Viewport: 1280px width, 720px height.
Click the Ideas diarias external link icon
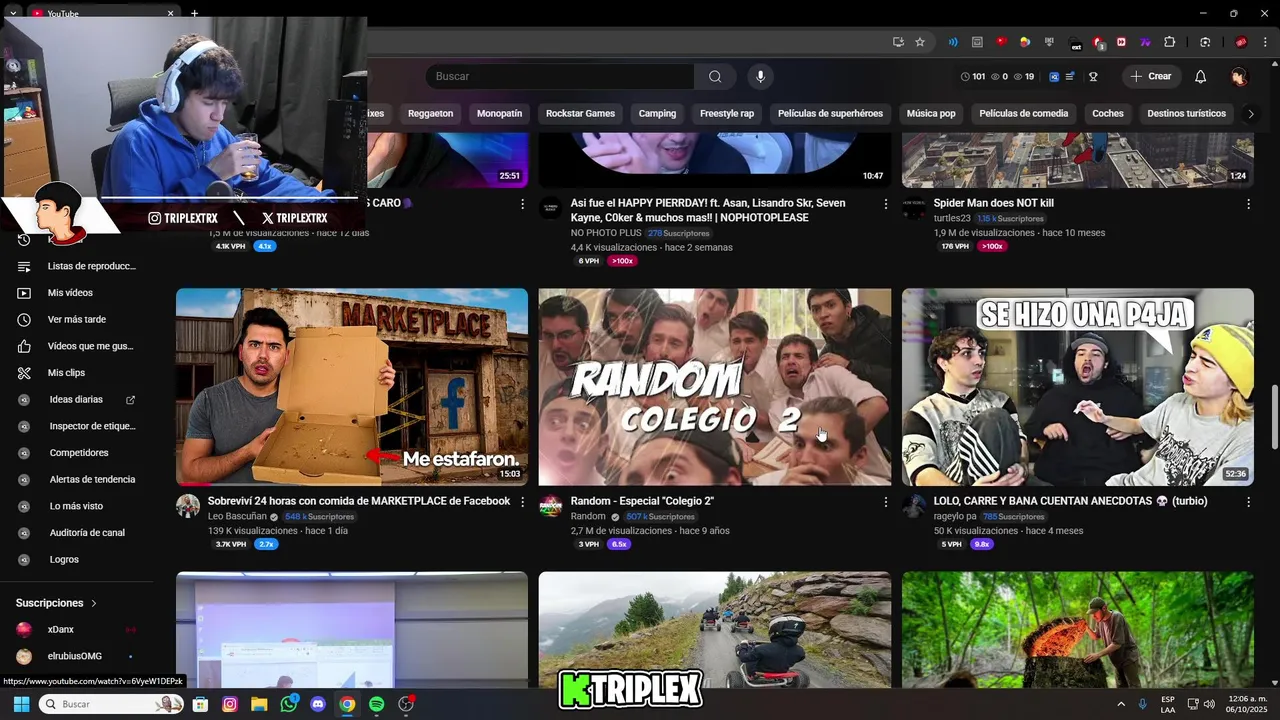tap(130, 400)
